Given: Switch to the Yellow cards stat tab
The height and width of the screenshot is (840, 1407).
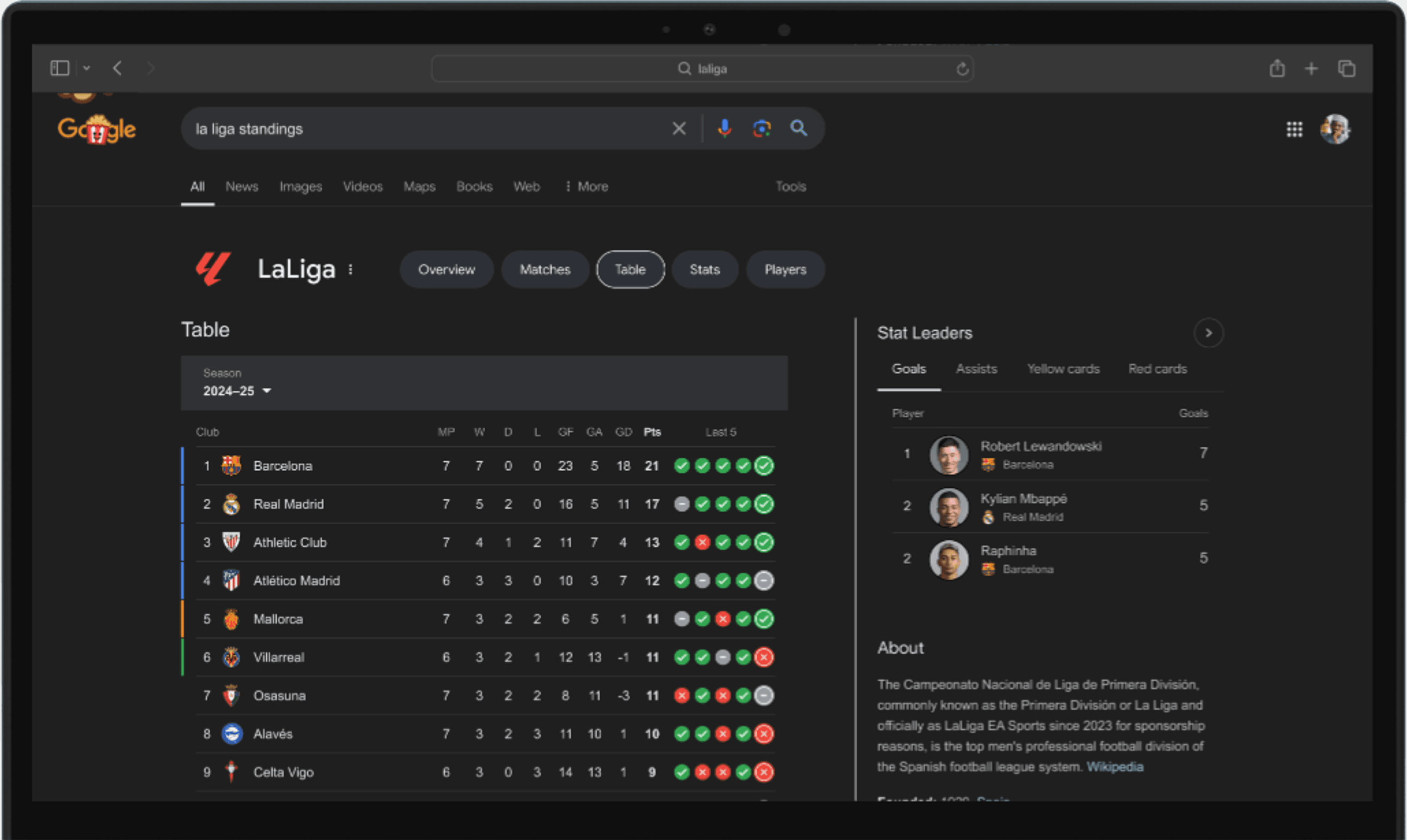Looking at the screenshot, I should point(1063,369).
